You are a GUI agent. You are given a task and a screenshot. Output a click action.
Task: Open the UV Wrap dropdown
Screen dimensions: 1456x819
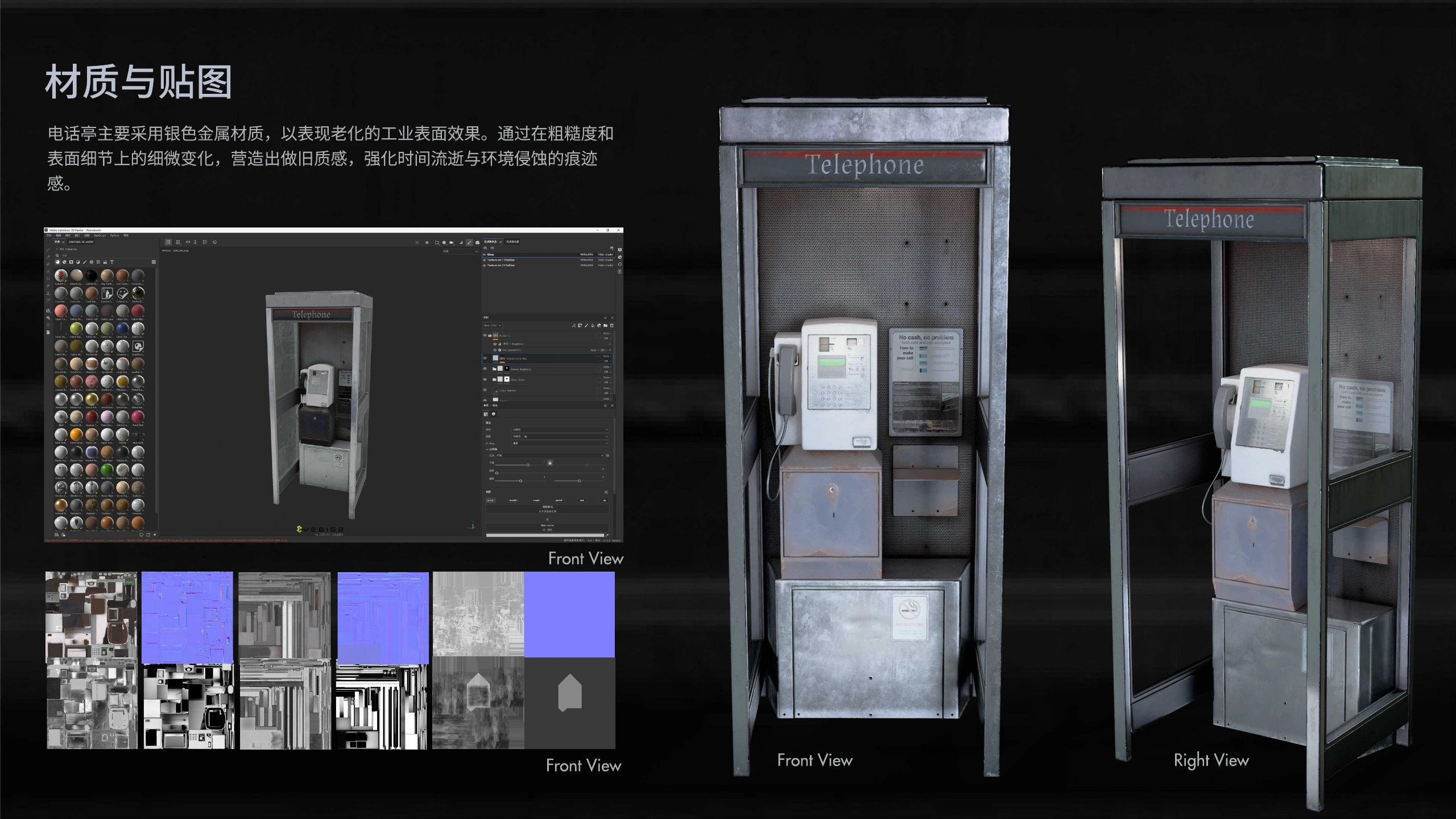560,443
